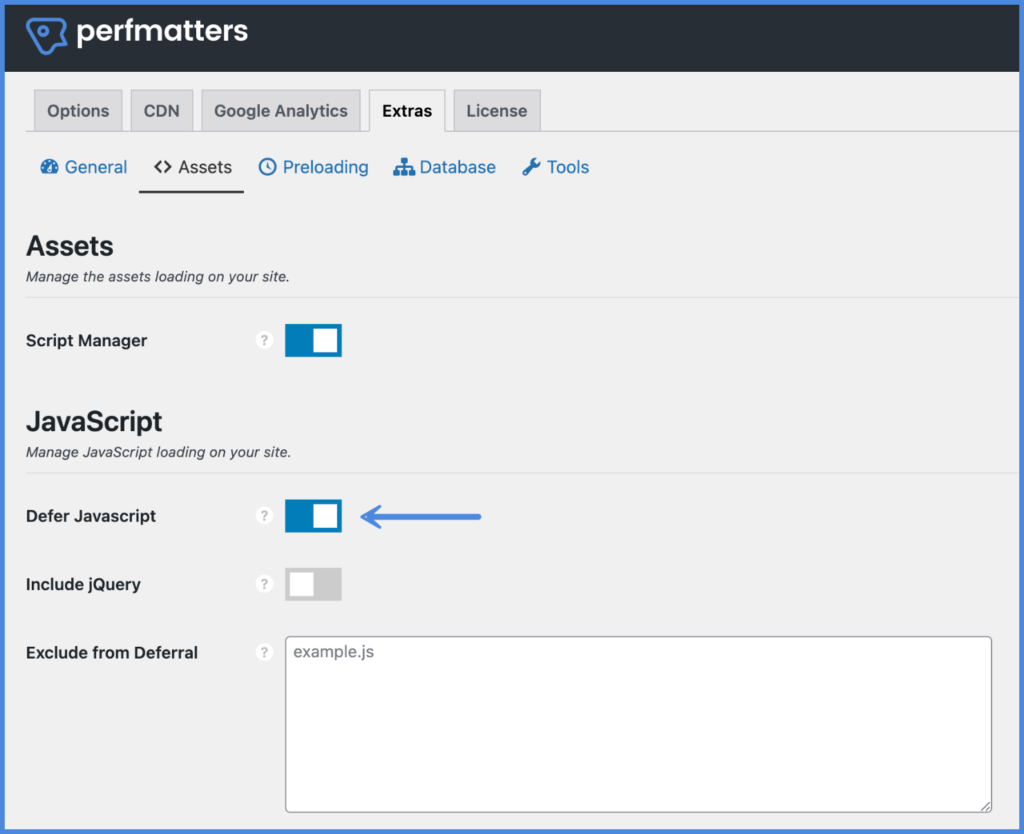Click 'Manage JavaScript loading on your site.' text
The width and height of the screenshot is (1024, 834).
(158, 452)
